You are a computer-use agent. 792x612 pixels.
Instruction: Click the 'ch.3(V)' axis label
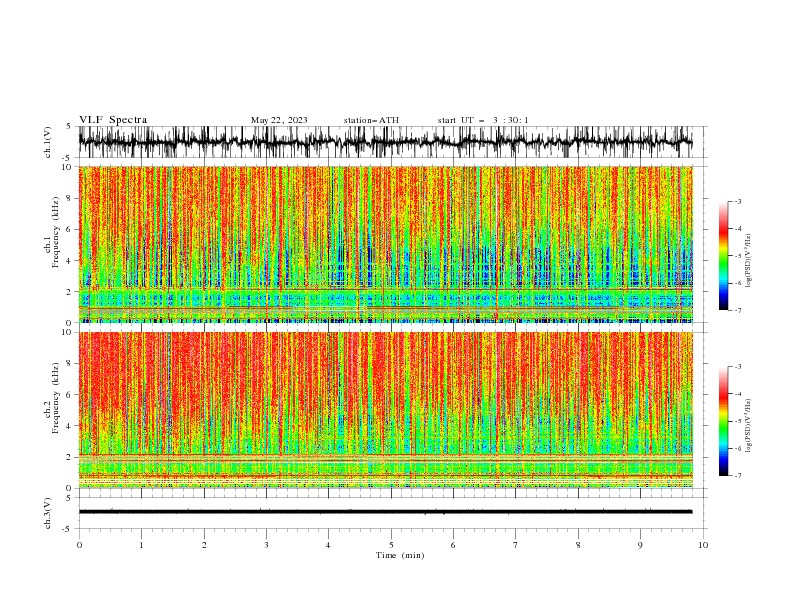(x=48, y=513)
